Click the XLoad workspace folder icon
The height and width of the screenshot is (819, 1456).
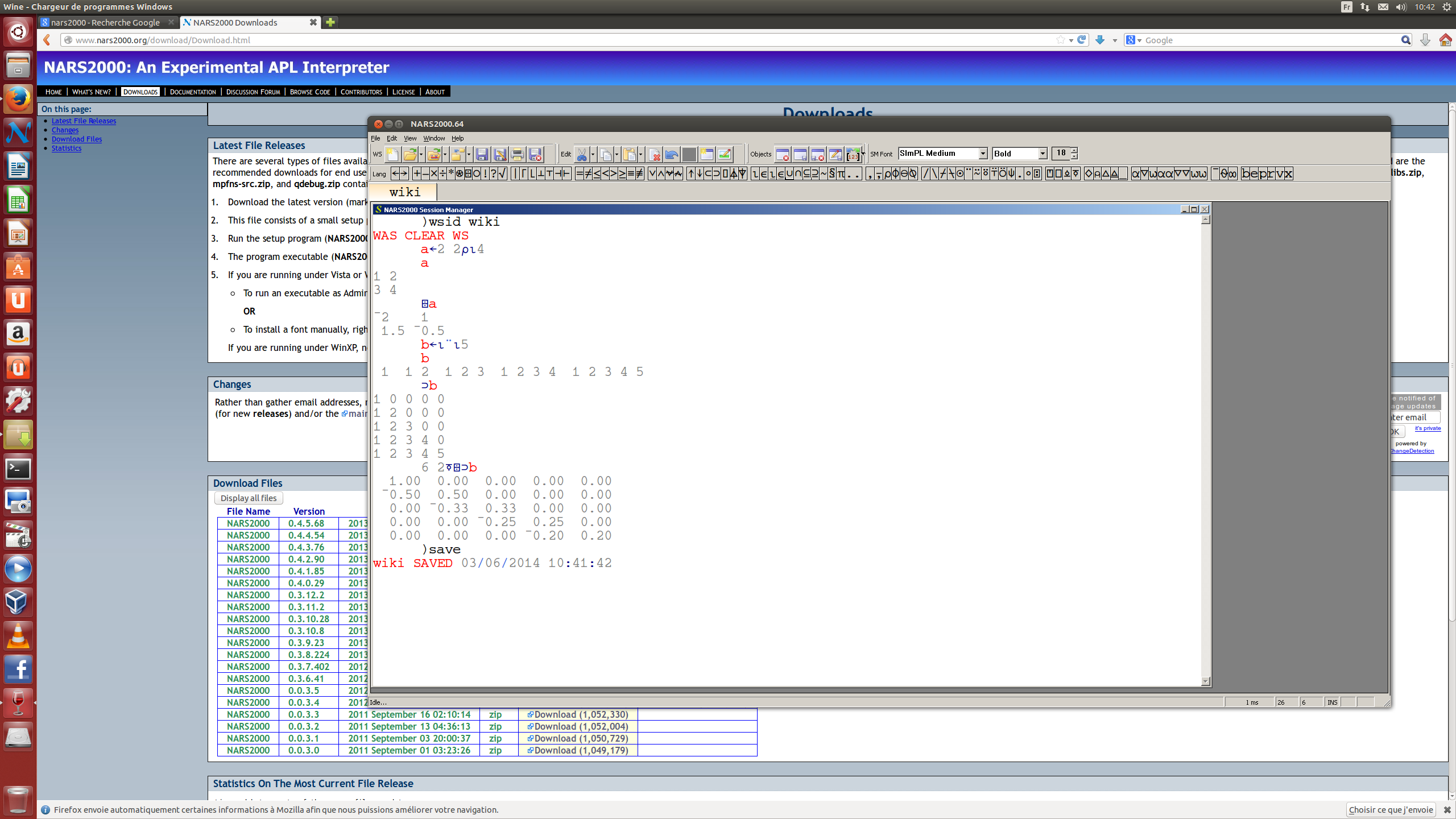tap(434, 154)
